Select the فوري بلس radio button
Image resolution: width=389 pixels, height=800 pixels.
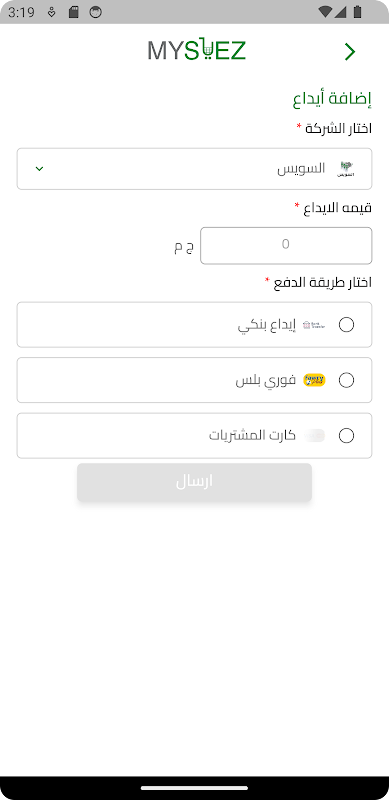(x=346, y=380)
